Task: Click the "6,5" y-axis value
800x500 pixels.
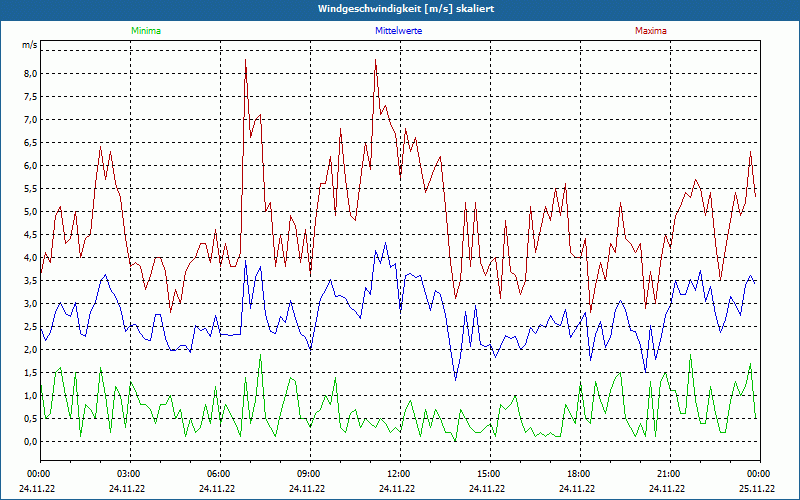Action: (31, 142)
